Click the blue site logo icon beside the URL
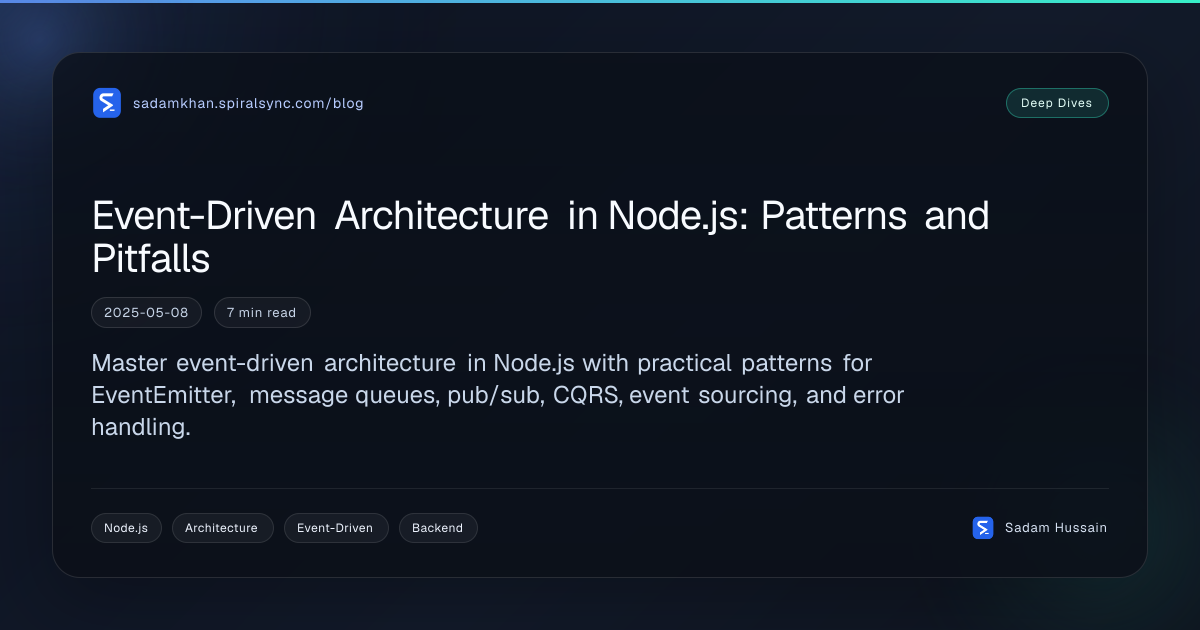 (107, 103)
